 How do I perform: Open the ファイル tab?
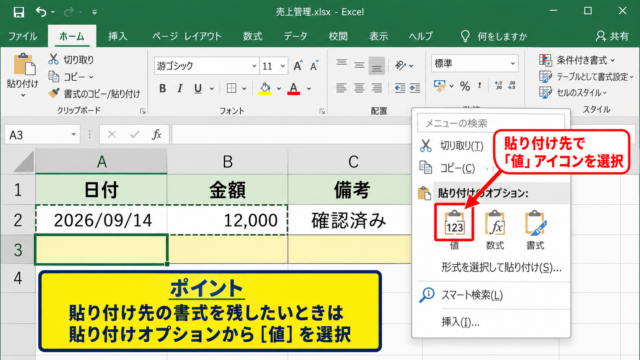tap(23, 36)
